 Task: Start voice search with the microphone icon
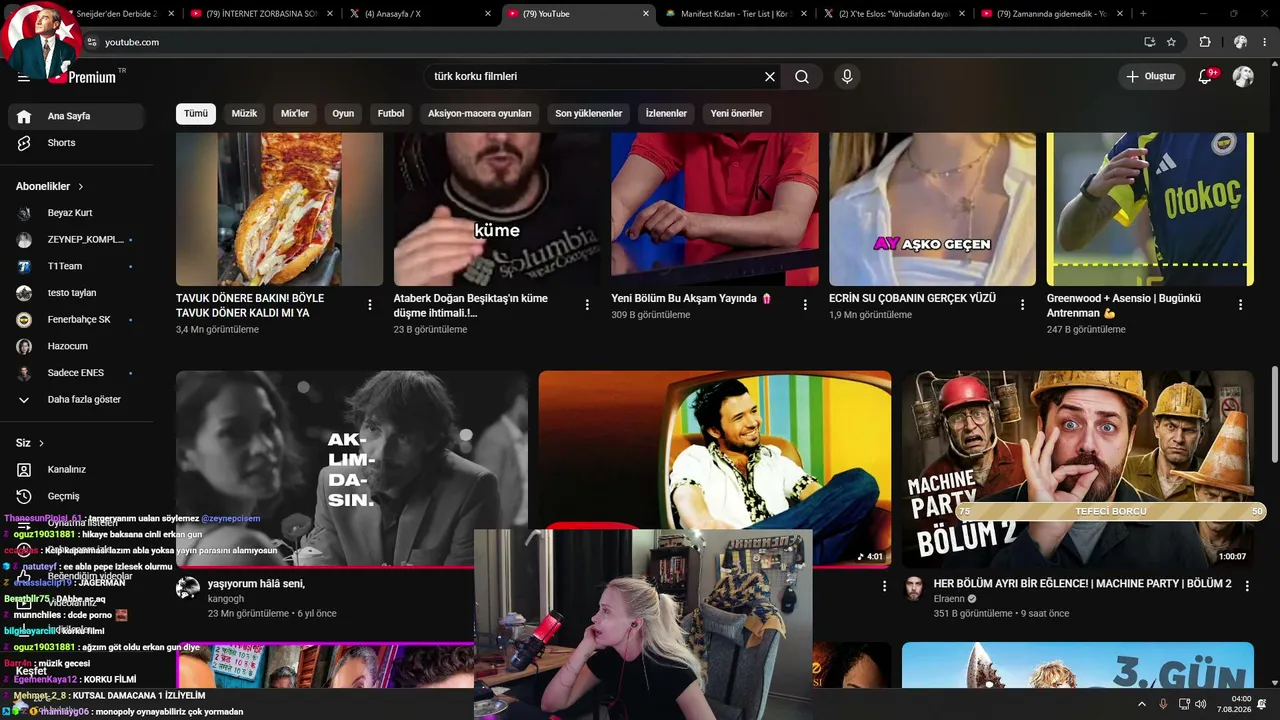point(847,77)
